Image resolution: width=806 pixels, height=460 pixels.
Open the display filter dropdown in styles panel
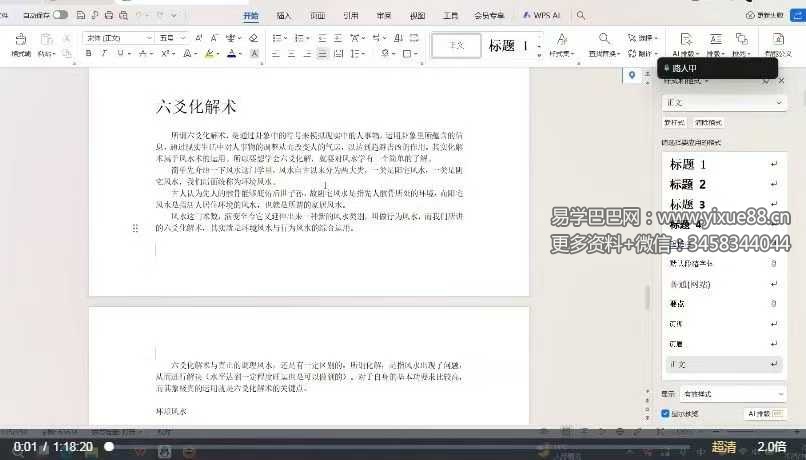pyautogui.click(x=733, y=394)
